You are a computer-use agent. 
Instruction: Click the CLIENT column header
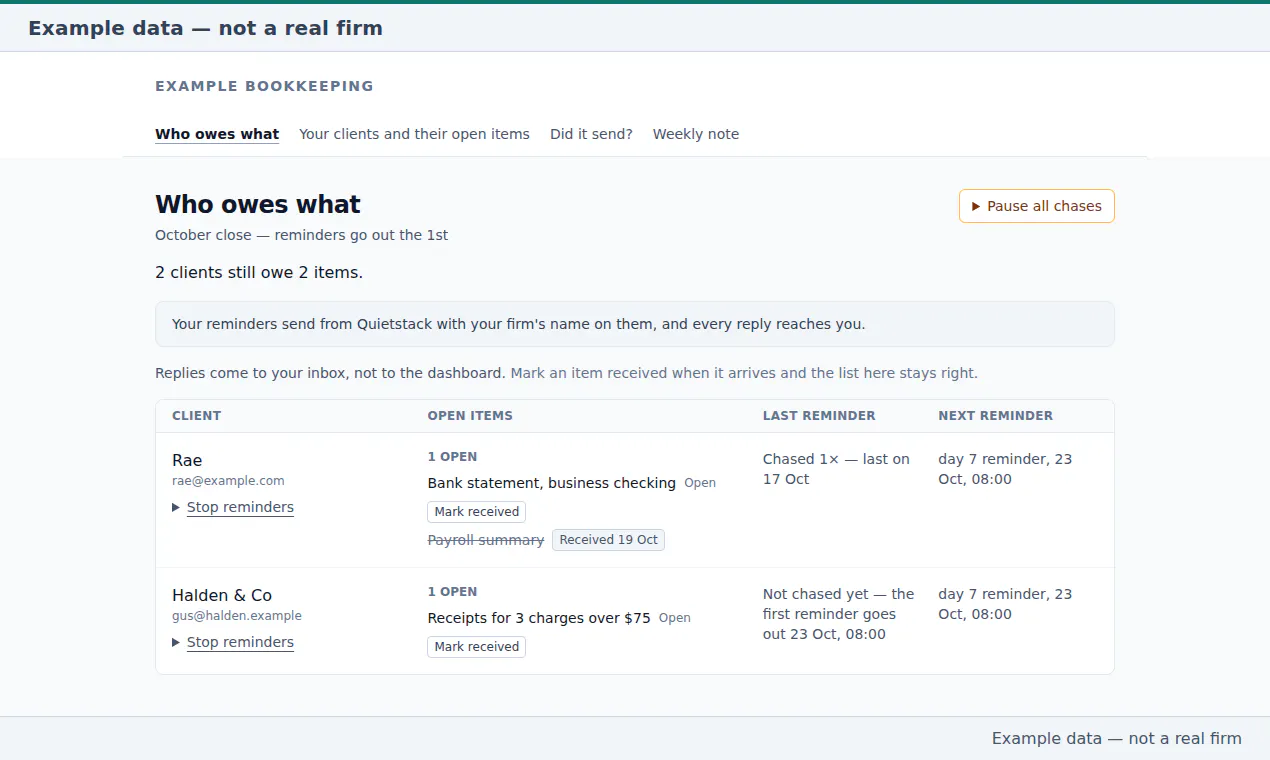197,416
